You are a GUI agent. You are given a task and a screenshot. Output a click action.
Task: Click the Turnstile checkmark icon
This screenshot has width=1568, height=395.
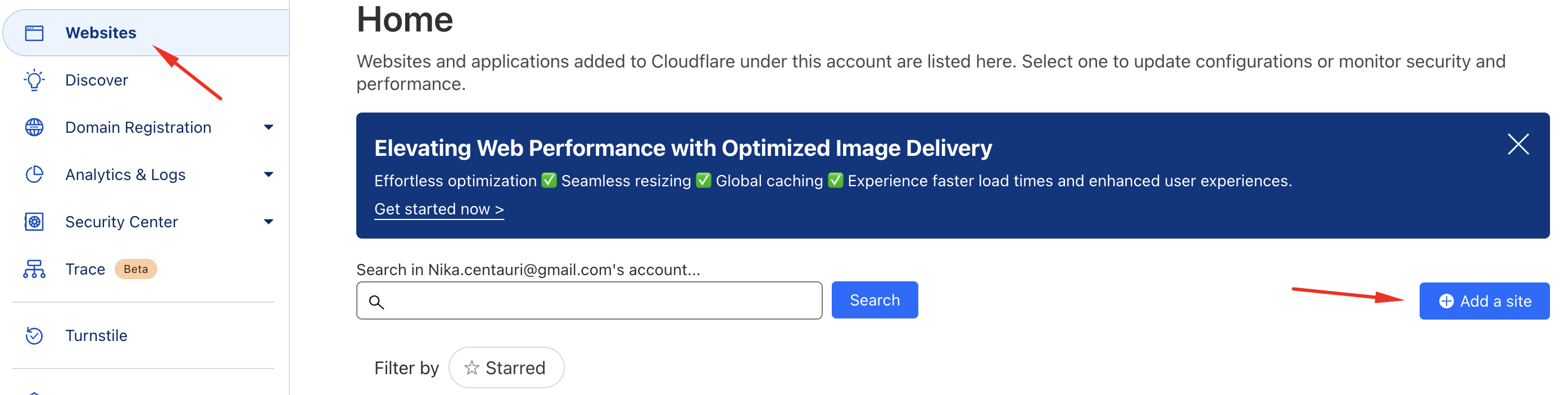pyautogui.click(x=34, y=336)
